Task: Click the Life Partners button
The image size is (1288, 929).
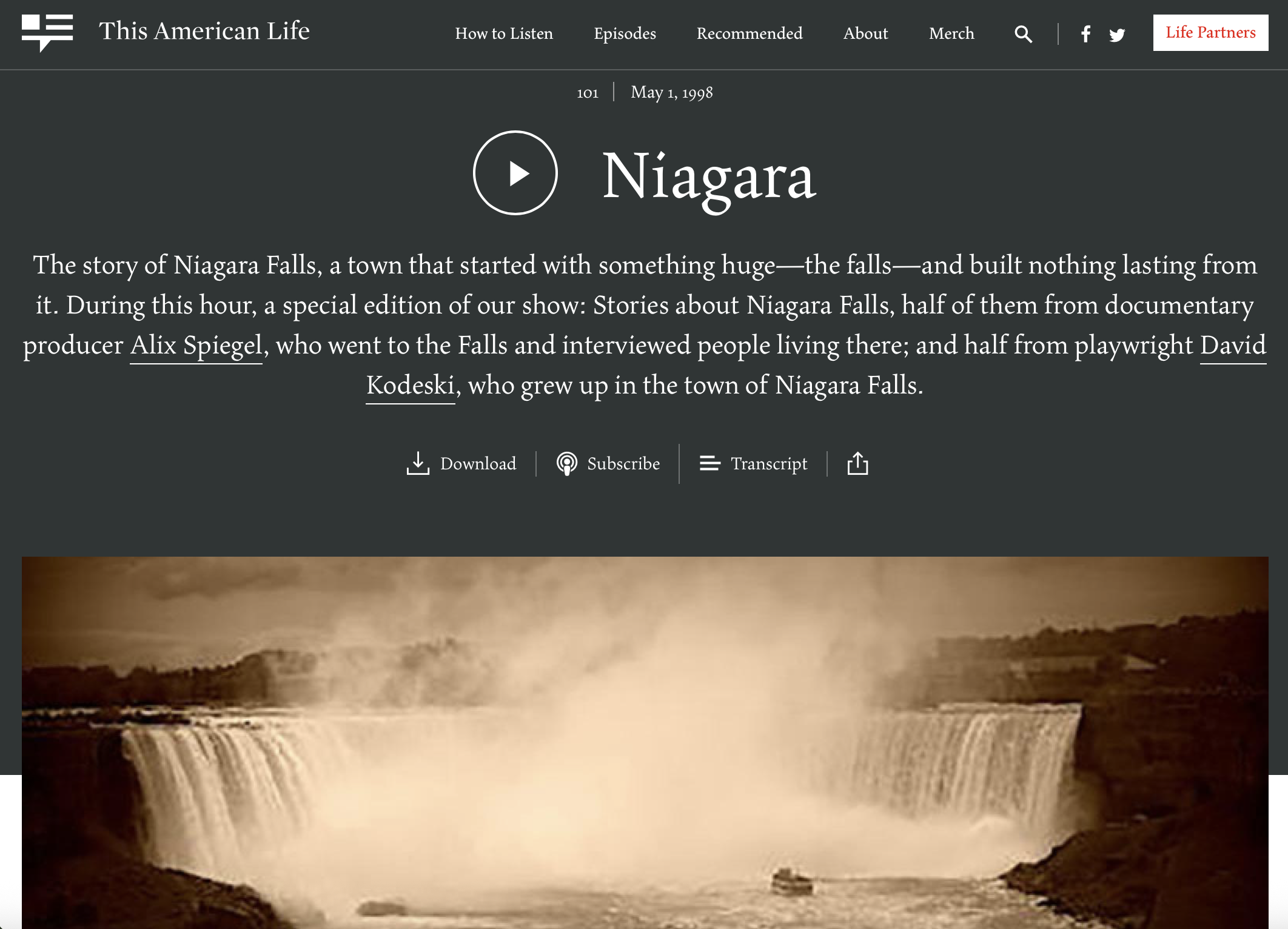Action: [1210, 33]
